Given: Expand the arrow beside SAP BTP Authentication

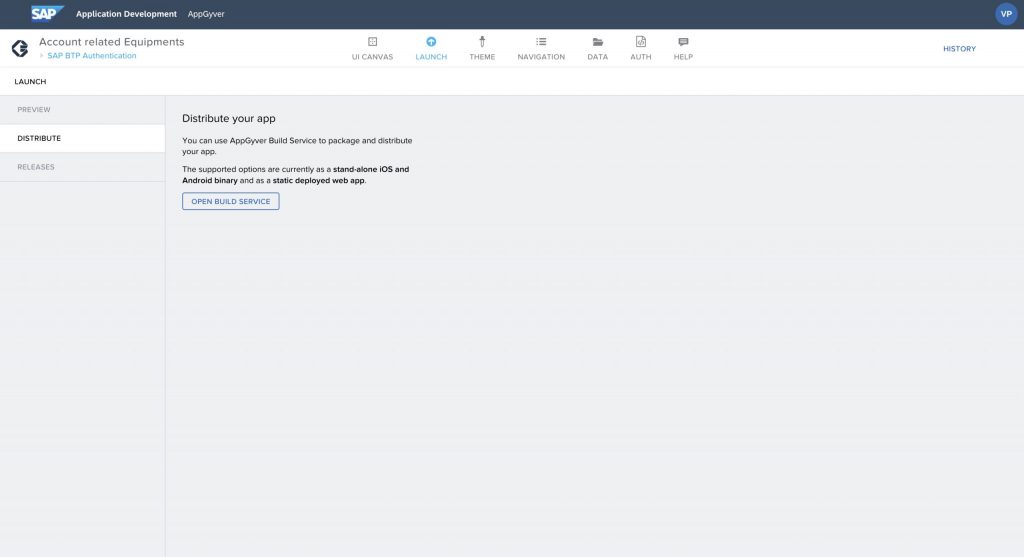Looking at the screenshot, I should [x=42, y=56].
